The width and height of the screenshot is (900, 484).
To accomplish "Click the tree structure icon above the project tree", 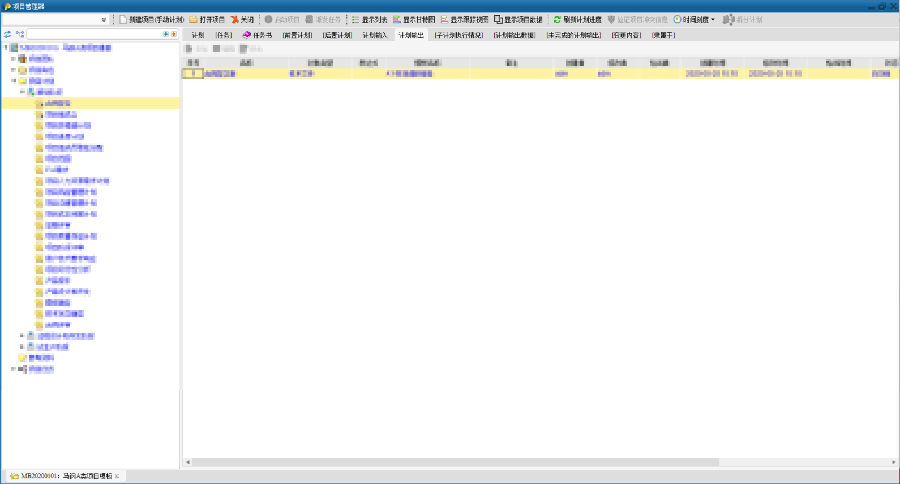I will pos(19,34).
